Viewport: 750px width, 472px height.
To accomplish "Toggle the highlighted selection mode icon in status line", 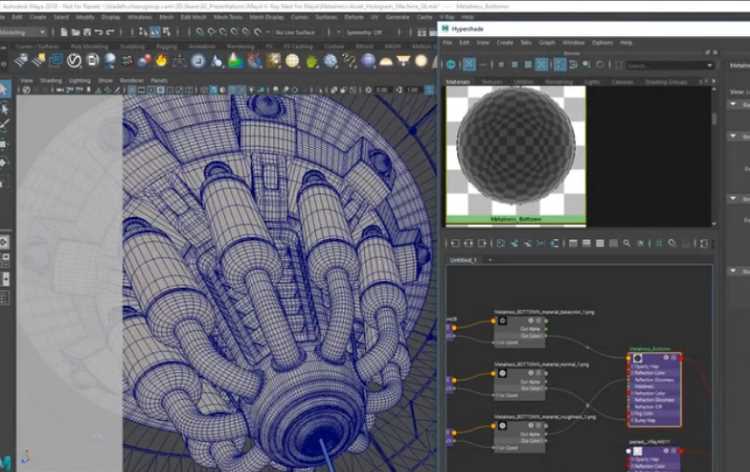I will pyautogui.click(x=155, y=32).
